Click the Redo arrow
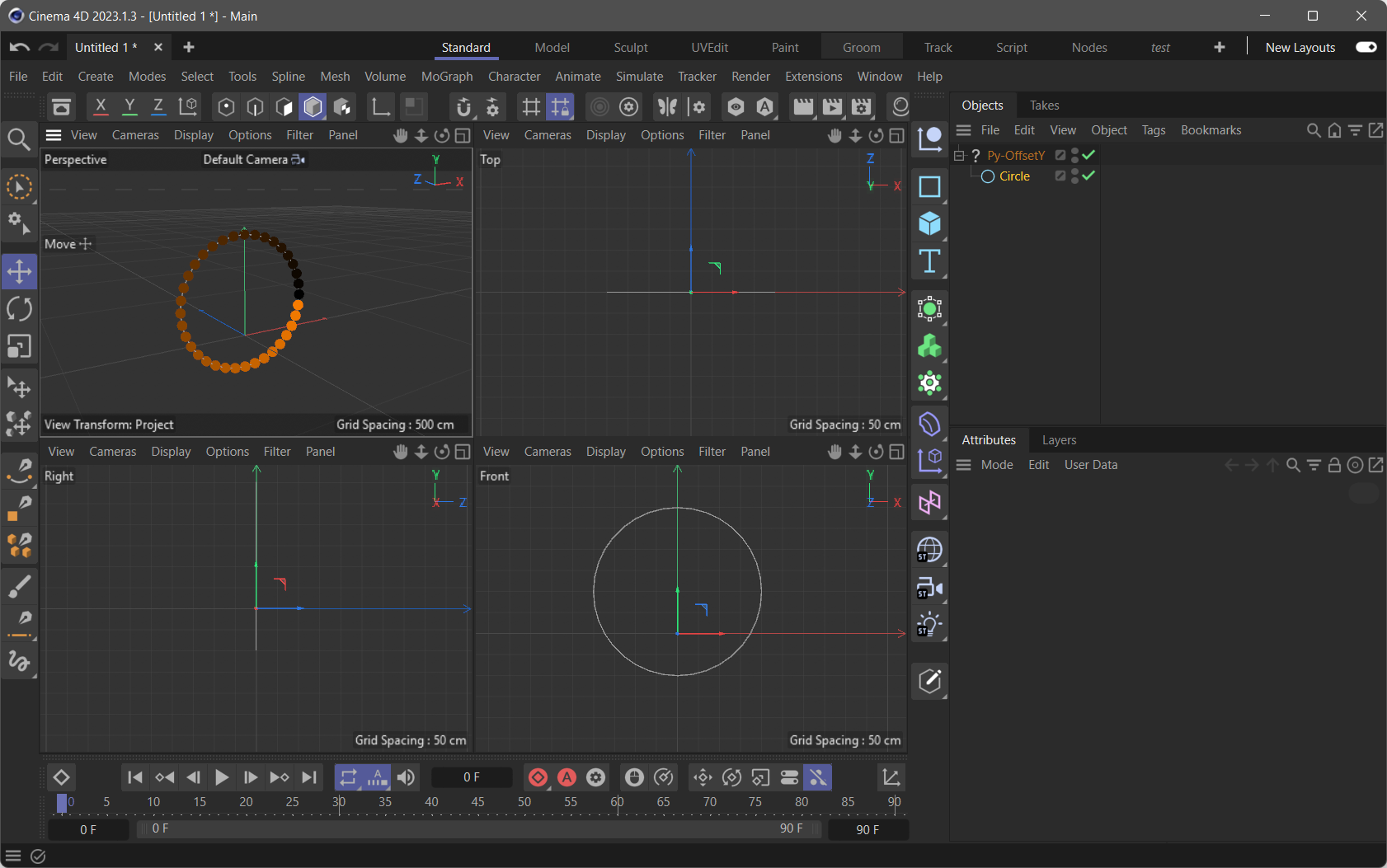 click(49, 47)
